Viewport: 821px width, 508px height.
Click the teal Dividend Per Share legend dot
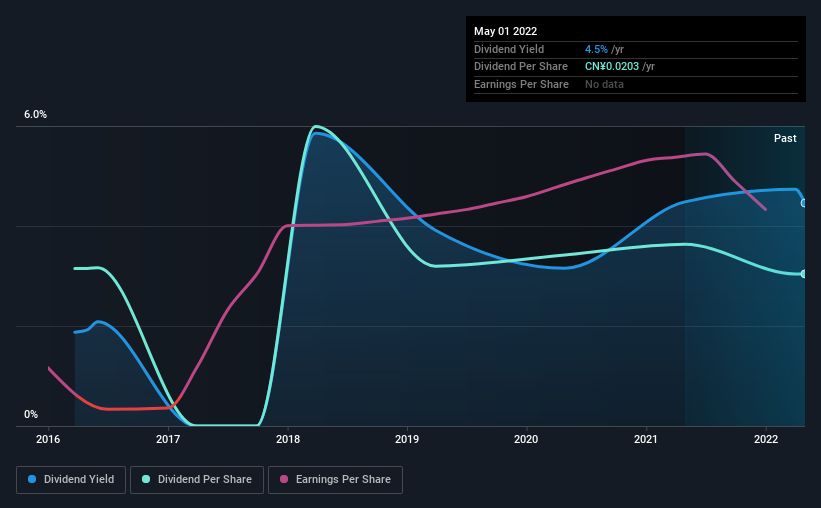[x=146, y=479]
